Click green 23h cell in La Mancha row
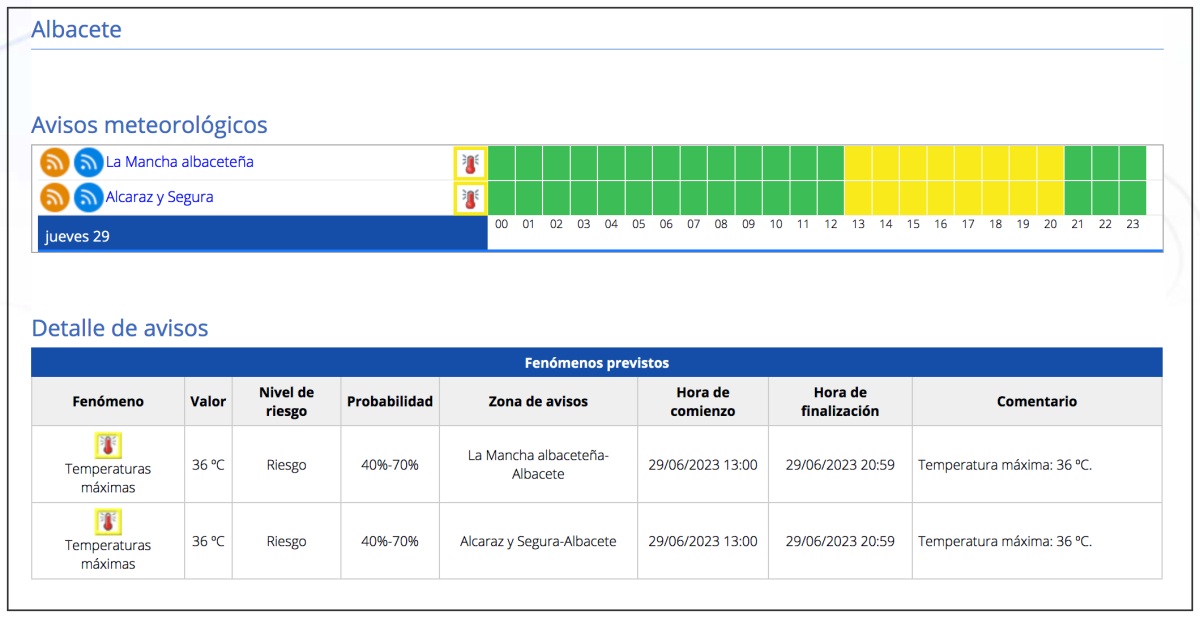Viewport: 1200px width, 618px height. click(x=1132, y=161)
